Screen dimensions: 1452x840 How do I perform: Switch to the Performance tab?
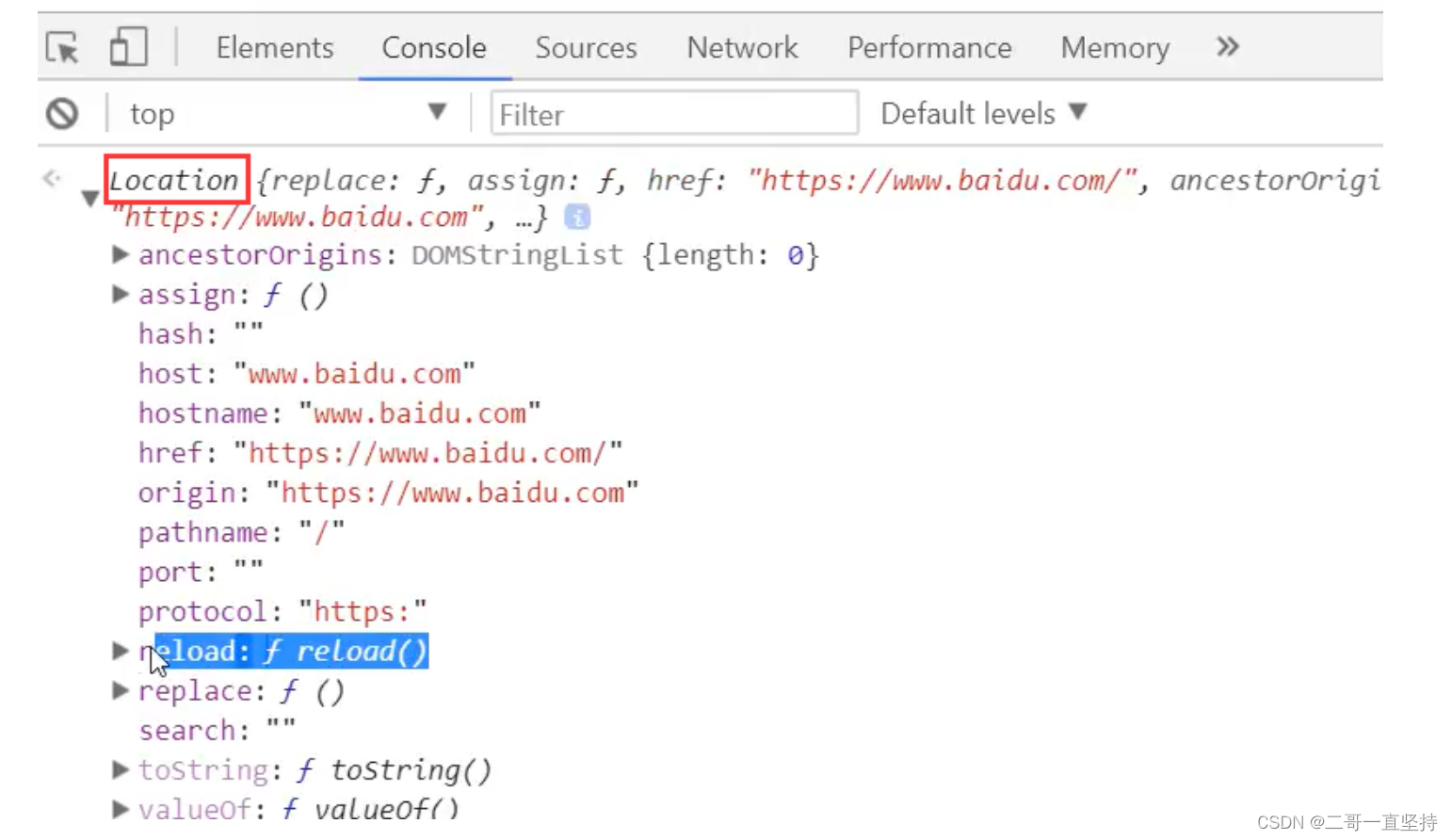click(x=928, y=47)
